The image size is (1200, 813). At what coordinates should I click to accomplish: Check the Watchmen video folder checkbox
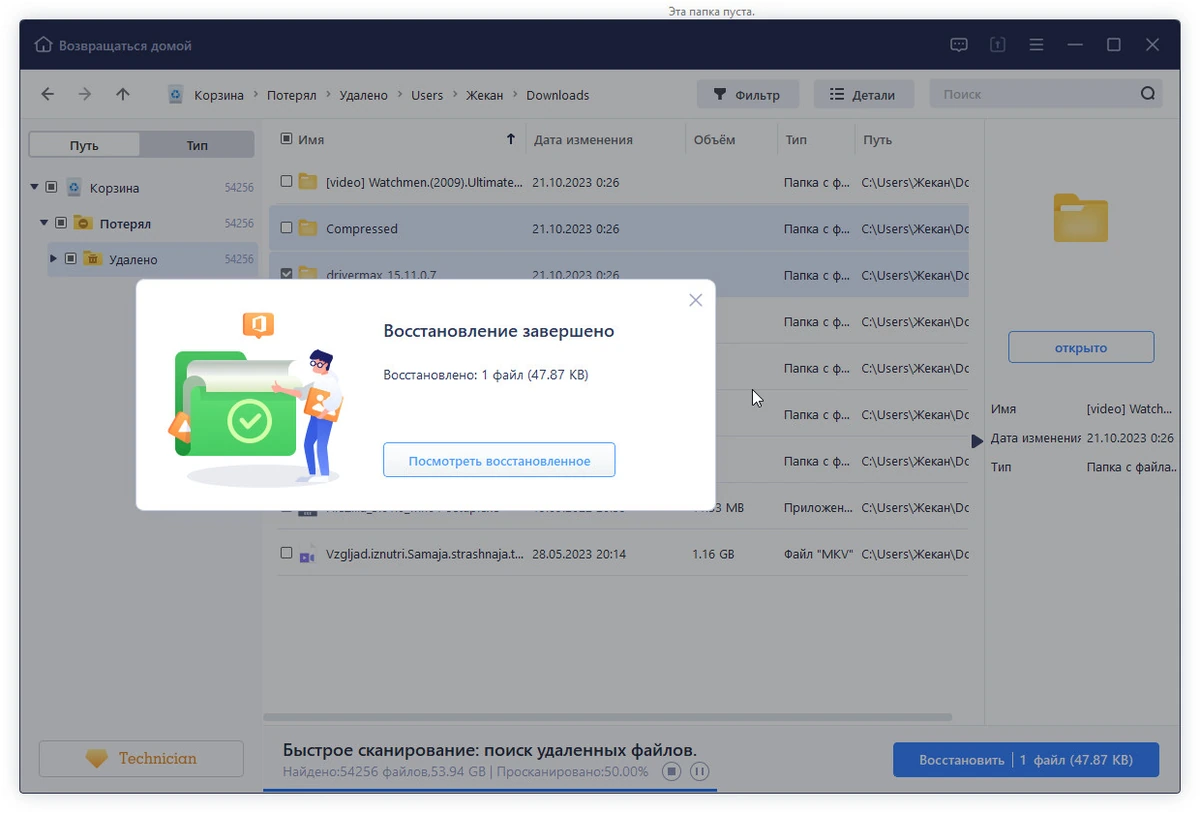click(286, 182)
